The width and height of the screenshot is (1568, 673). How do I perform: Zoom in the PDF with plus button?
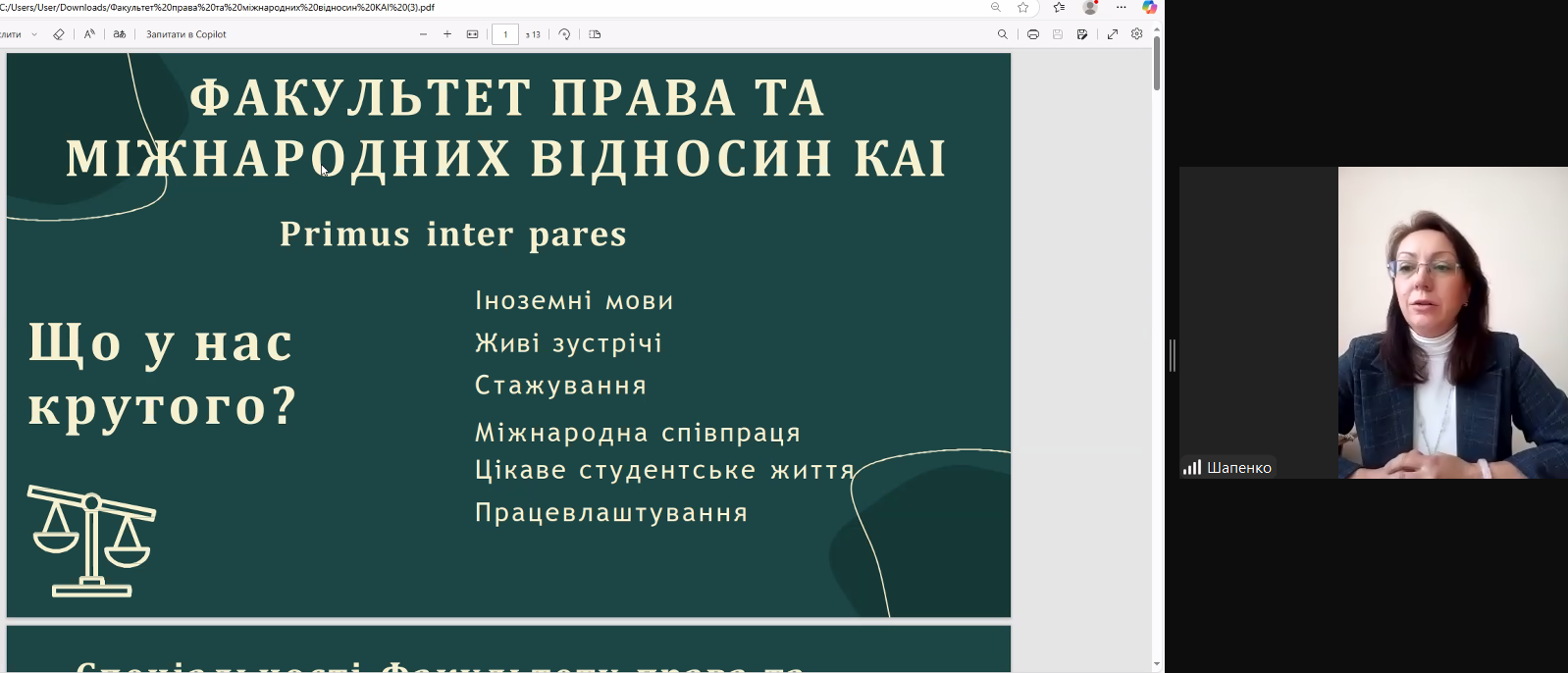tap(447, 34)
